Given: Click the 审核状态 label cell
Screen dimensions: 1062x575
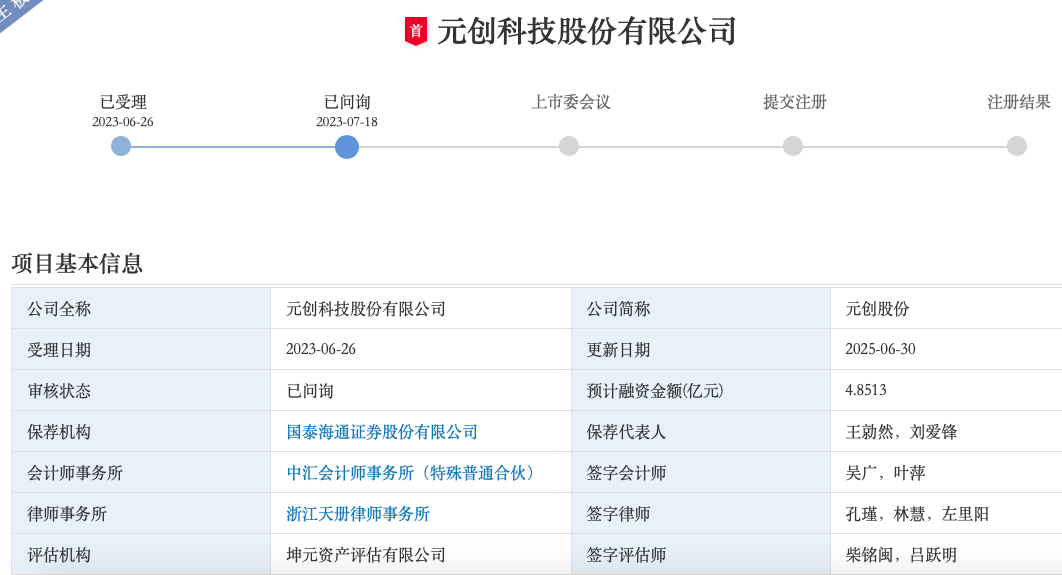Looking at the screenshot, I should click(141, 391).
